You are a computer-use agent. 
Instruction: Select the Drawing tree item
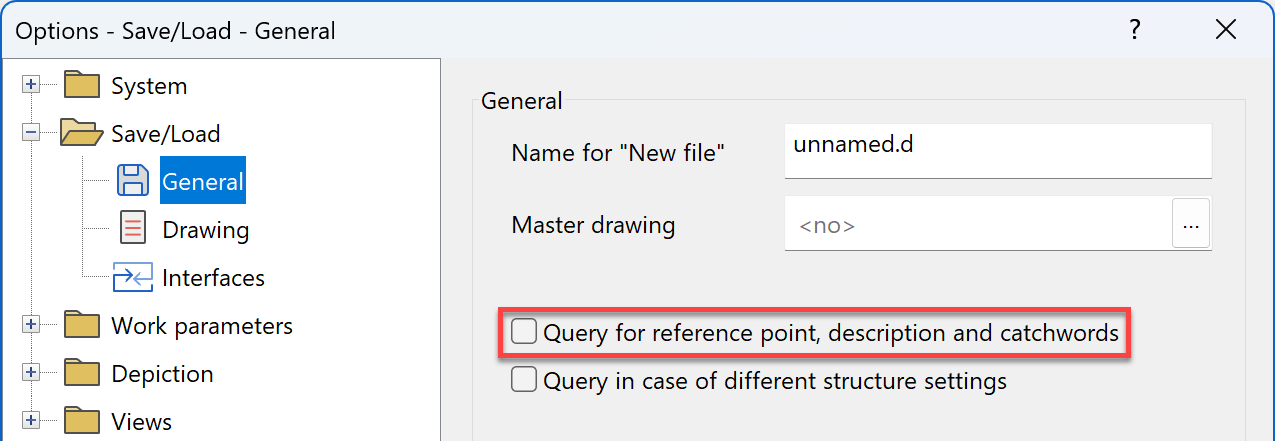pos(205,230)
